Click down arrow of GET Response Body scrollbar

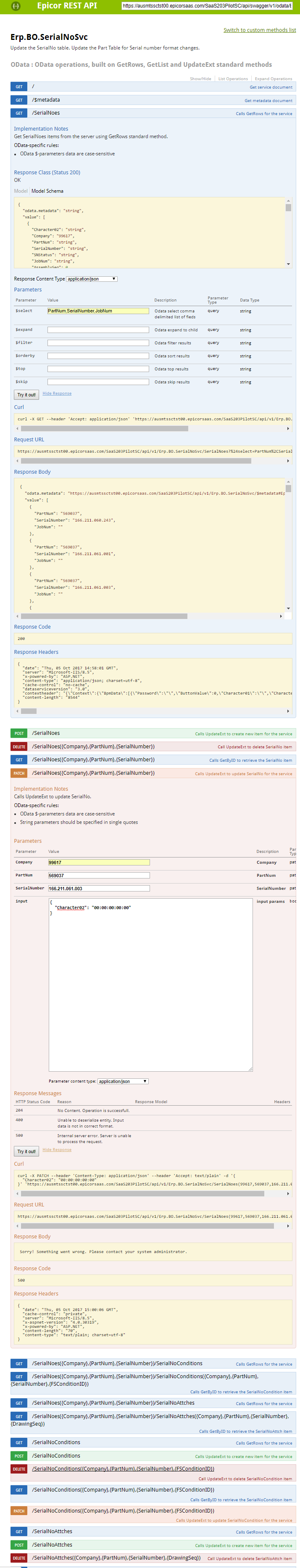288,608
